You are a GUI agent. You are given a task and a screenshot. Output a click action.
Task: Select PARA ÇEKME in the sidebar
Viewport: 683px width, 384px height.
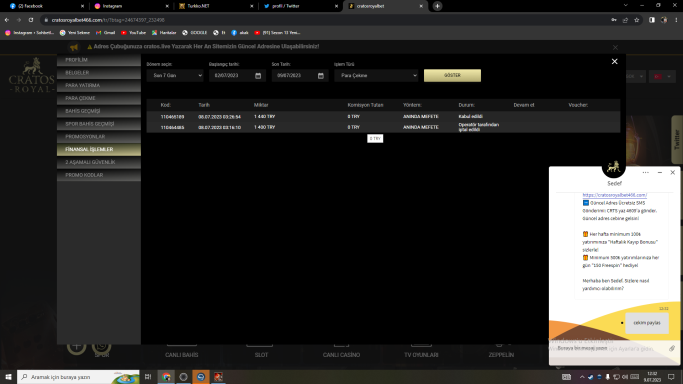(99, 98)
